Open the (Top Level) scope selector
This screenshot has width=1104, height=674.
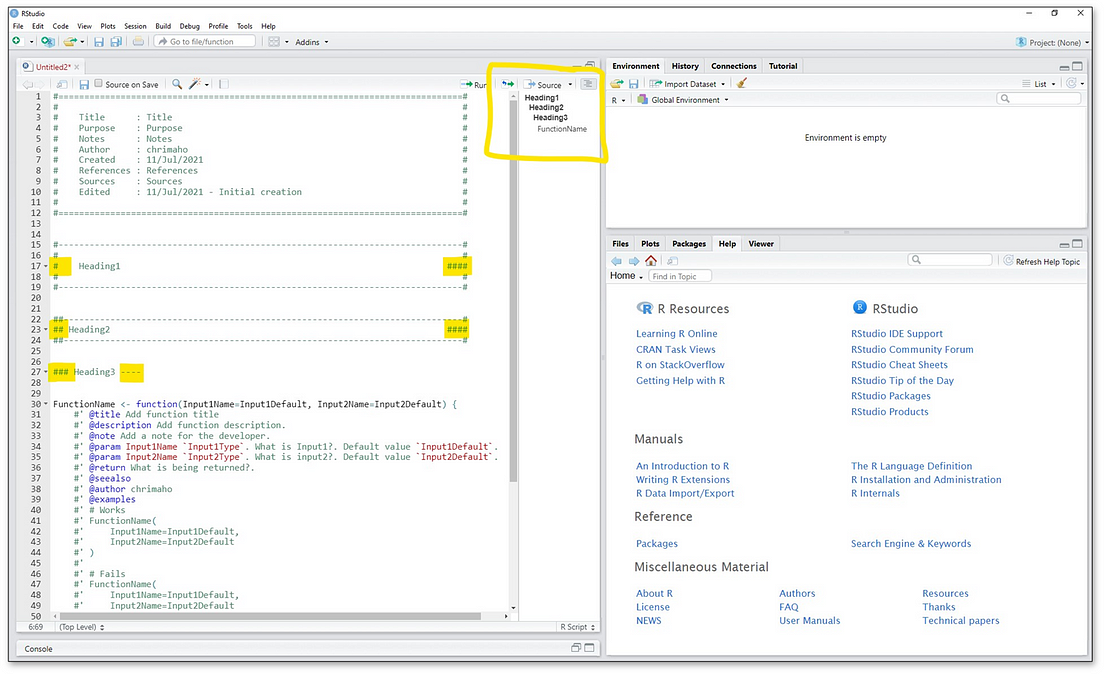82,627
